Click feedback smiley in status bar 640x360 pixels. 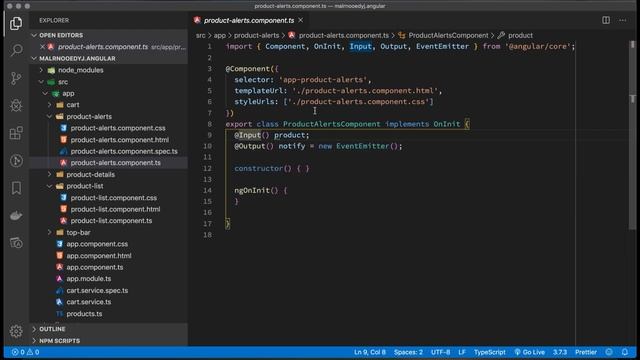point(609,352)
